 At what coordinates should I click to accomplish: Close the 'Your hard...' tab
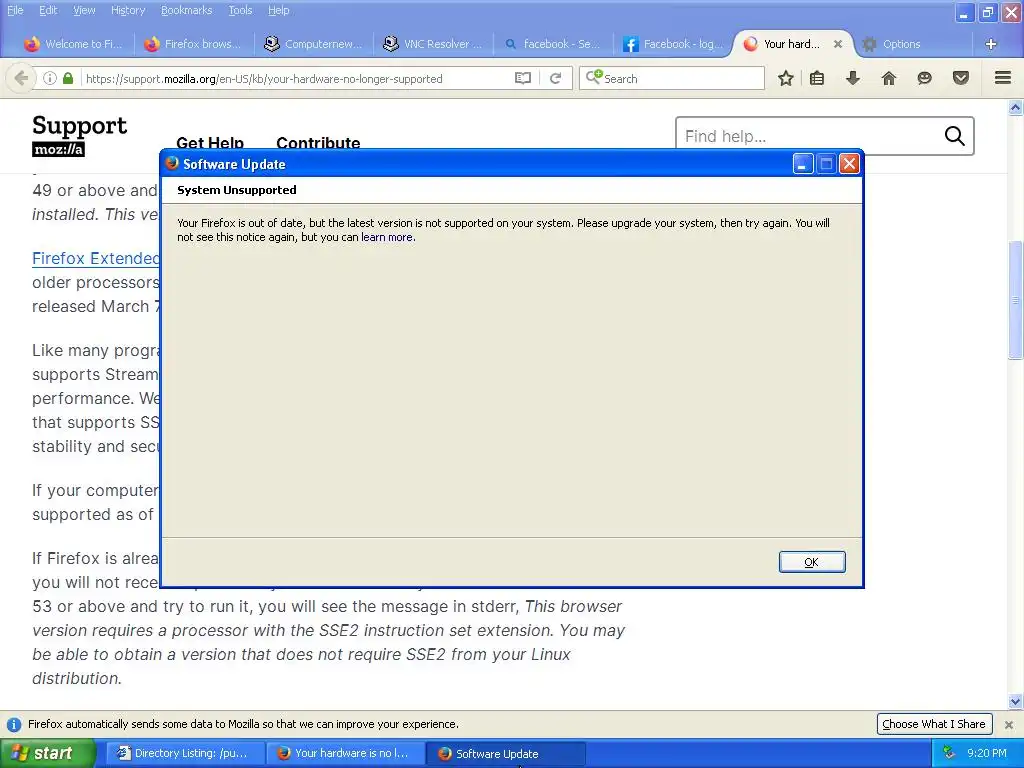point(838,44)
